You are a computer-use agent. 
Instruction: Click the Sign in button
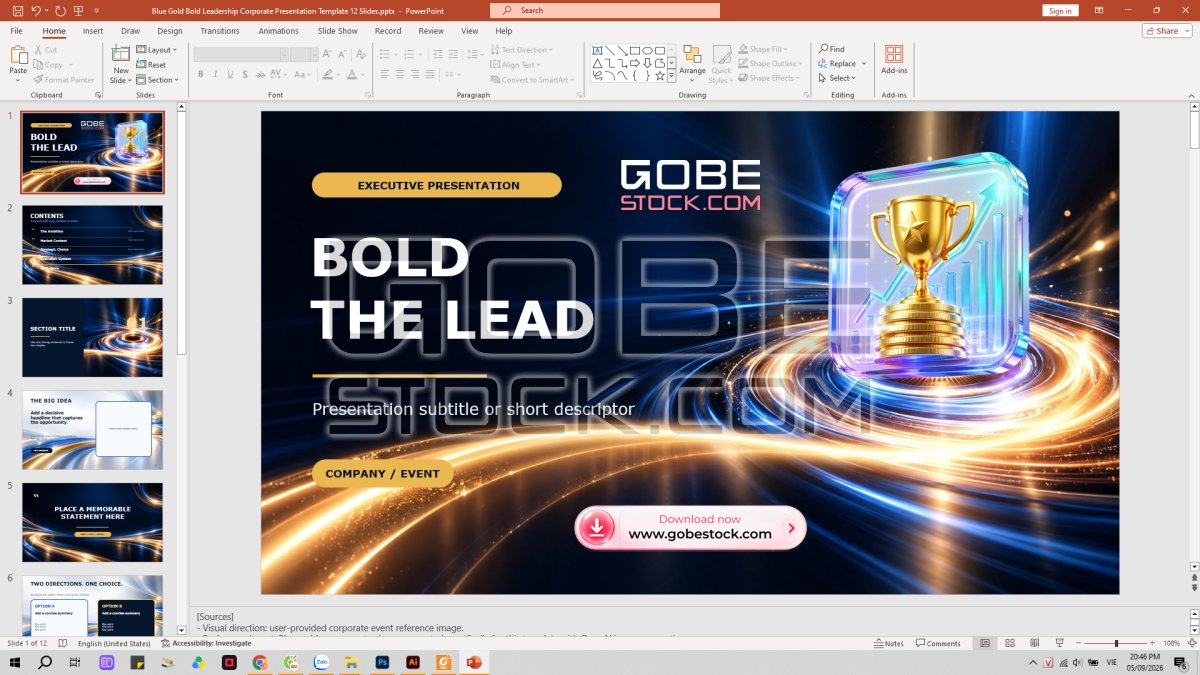(1060, 10)
